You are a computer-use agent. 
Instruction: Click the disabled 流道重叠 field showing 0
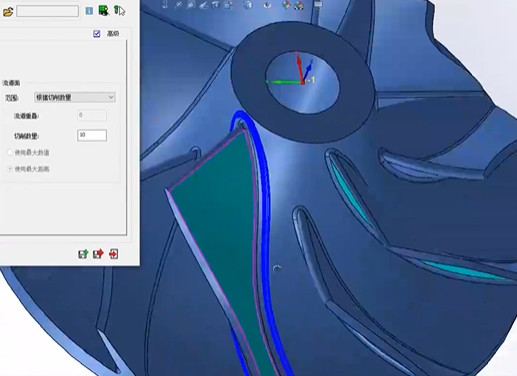92,115
